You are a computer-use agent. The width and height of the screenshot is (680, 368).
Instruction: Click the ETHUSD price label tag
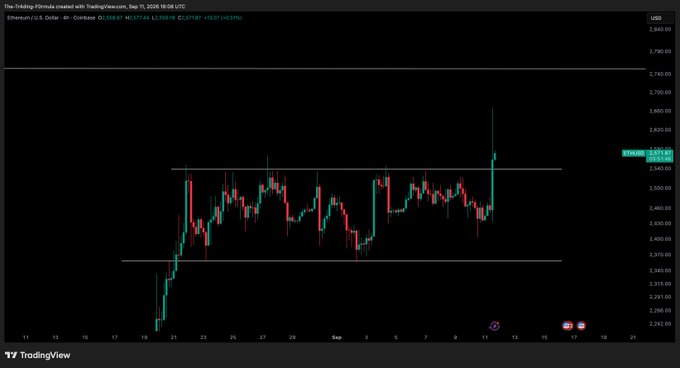(x=634, y=153)
